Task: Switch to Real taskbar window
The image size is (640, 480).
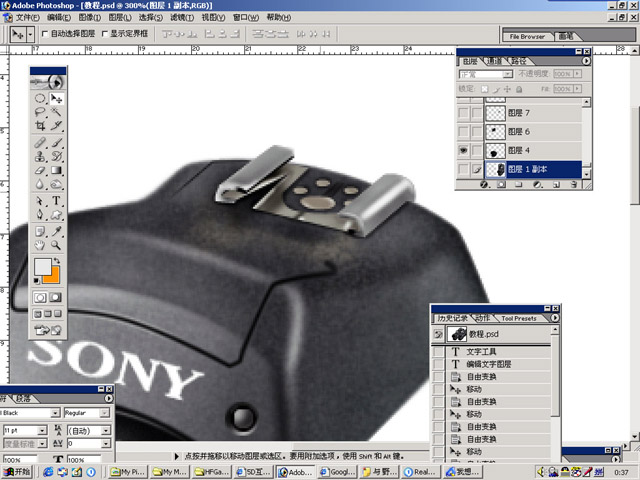Action: [421, 472]
